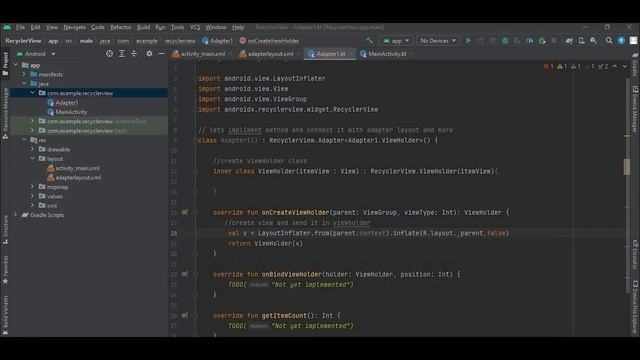Image resolution: width=640 pixels, height=360 pixels.
Task: Collapse the app module tree node
Action: point(16,65)
